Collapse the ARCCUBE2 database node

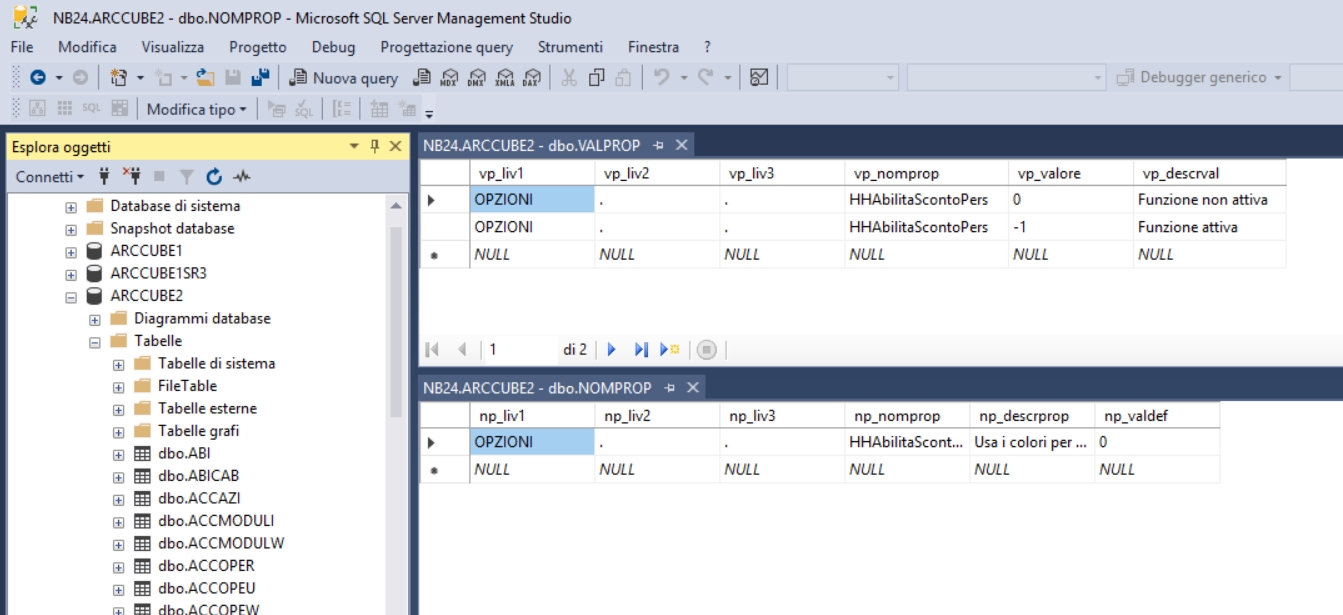[x=71, y=297]
